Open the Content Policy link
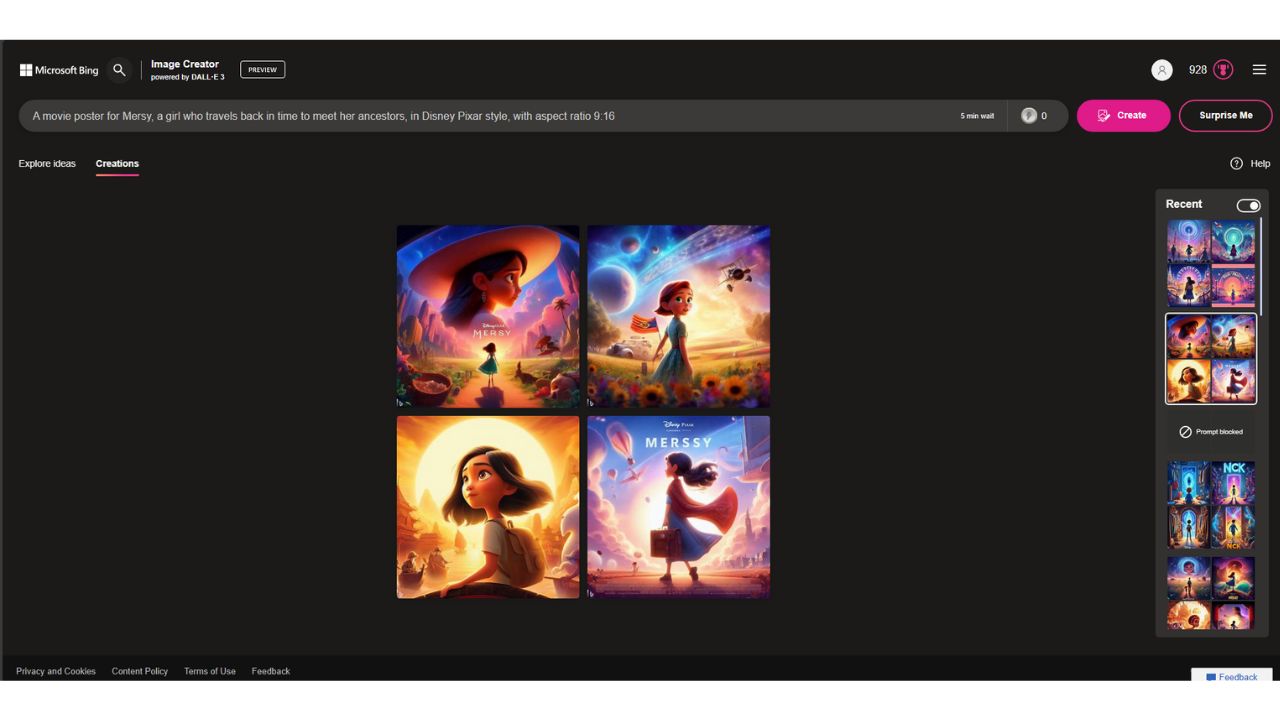The image size is (1280, 720). tap(140, 671)
